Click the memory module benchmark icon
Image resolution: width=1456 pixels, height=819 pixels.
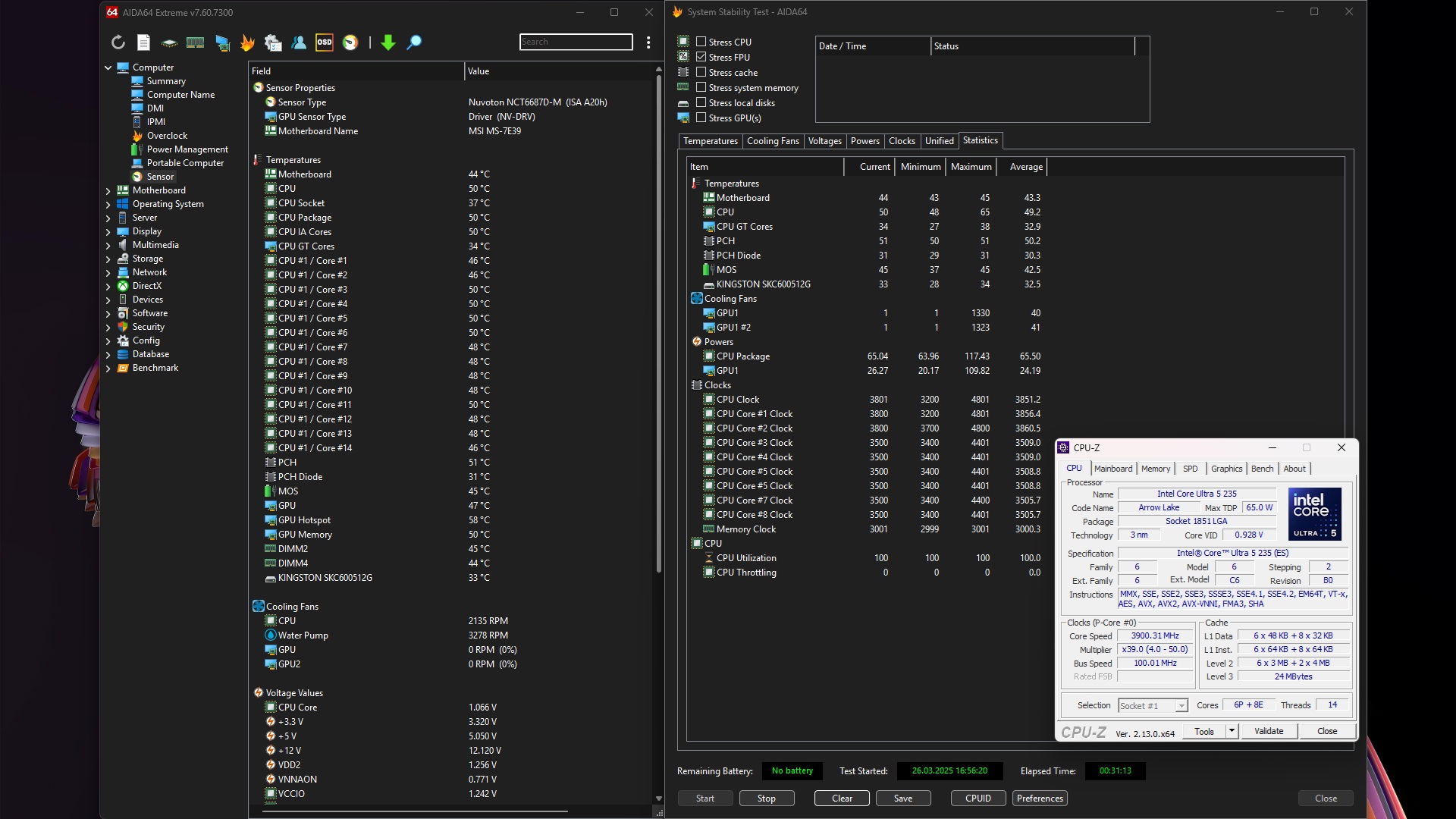pyautogui.click(x=195, y=42)
